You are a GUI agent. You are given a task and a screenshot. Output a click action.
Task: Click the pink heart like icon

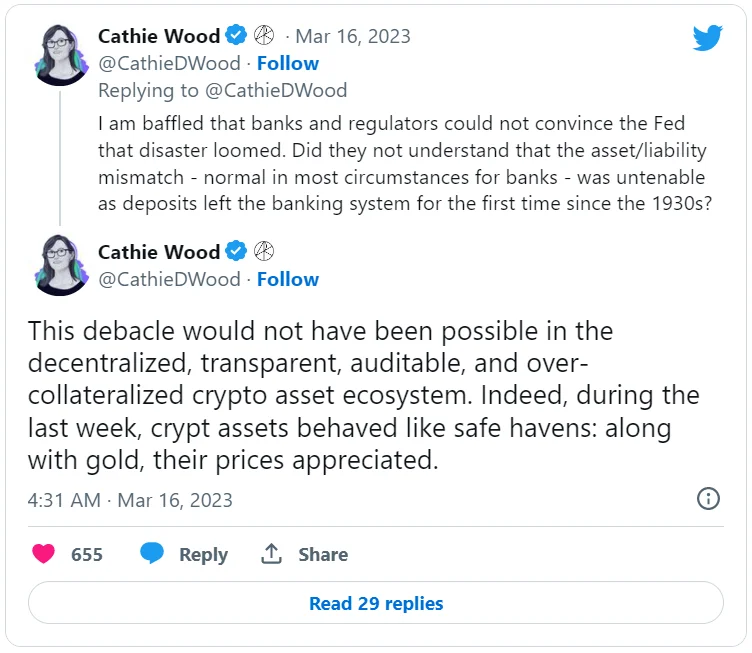pos(44,554)
